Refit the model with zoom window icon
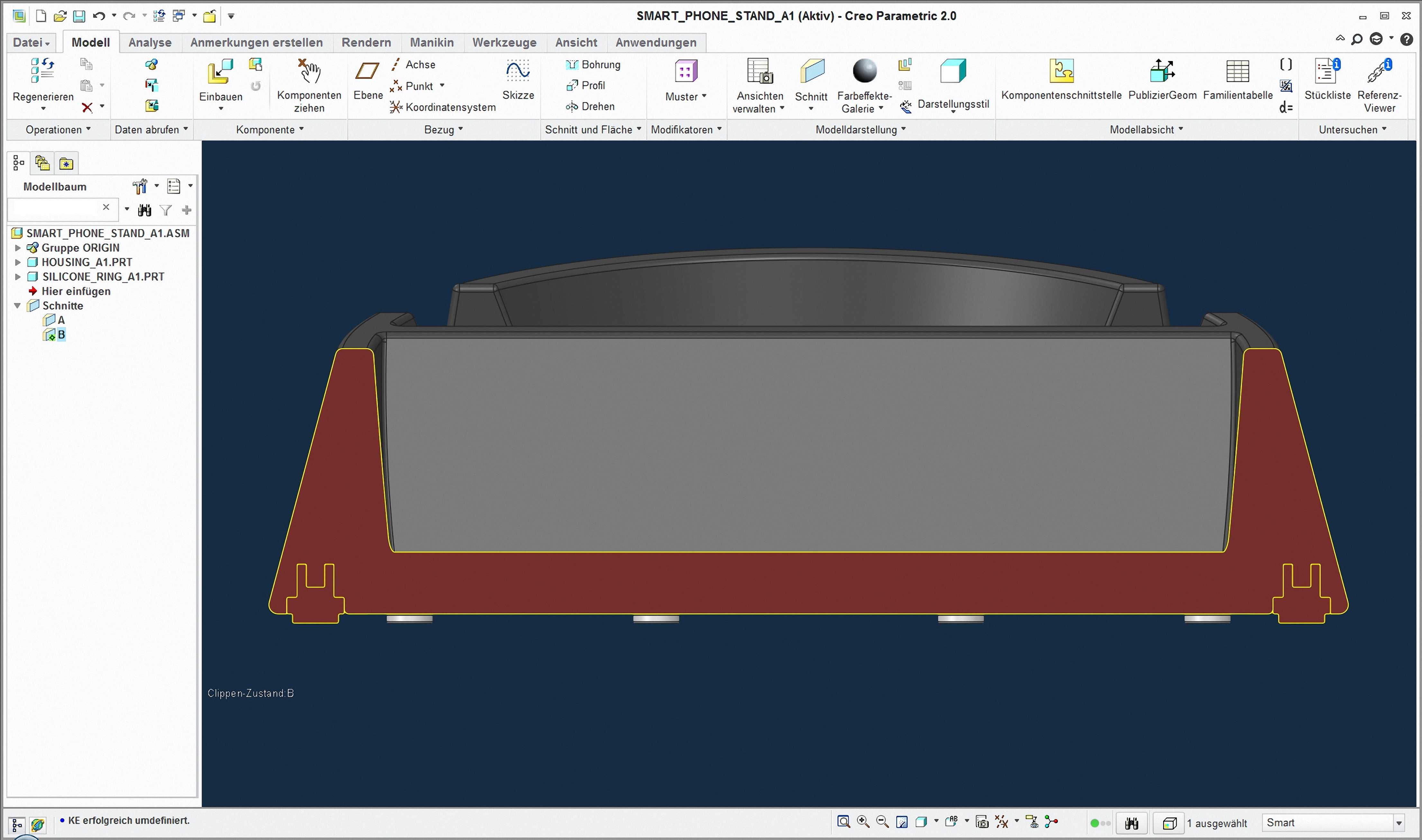This screenshot has height=840, width=1422. click(x=844, y=822)
